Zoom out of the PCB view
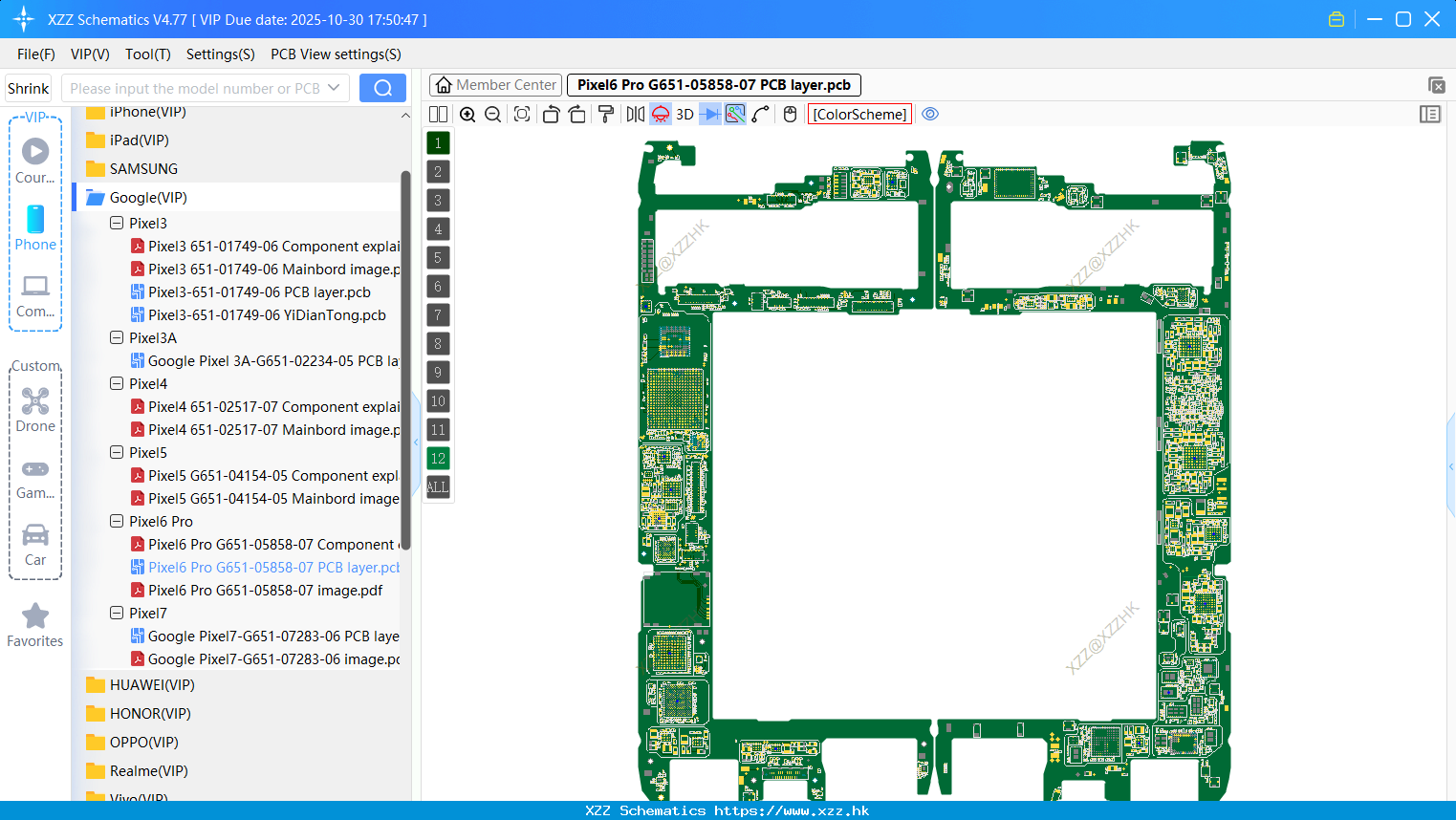The height and width of the screenshot is (820, 1456). coord(492,114)
